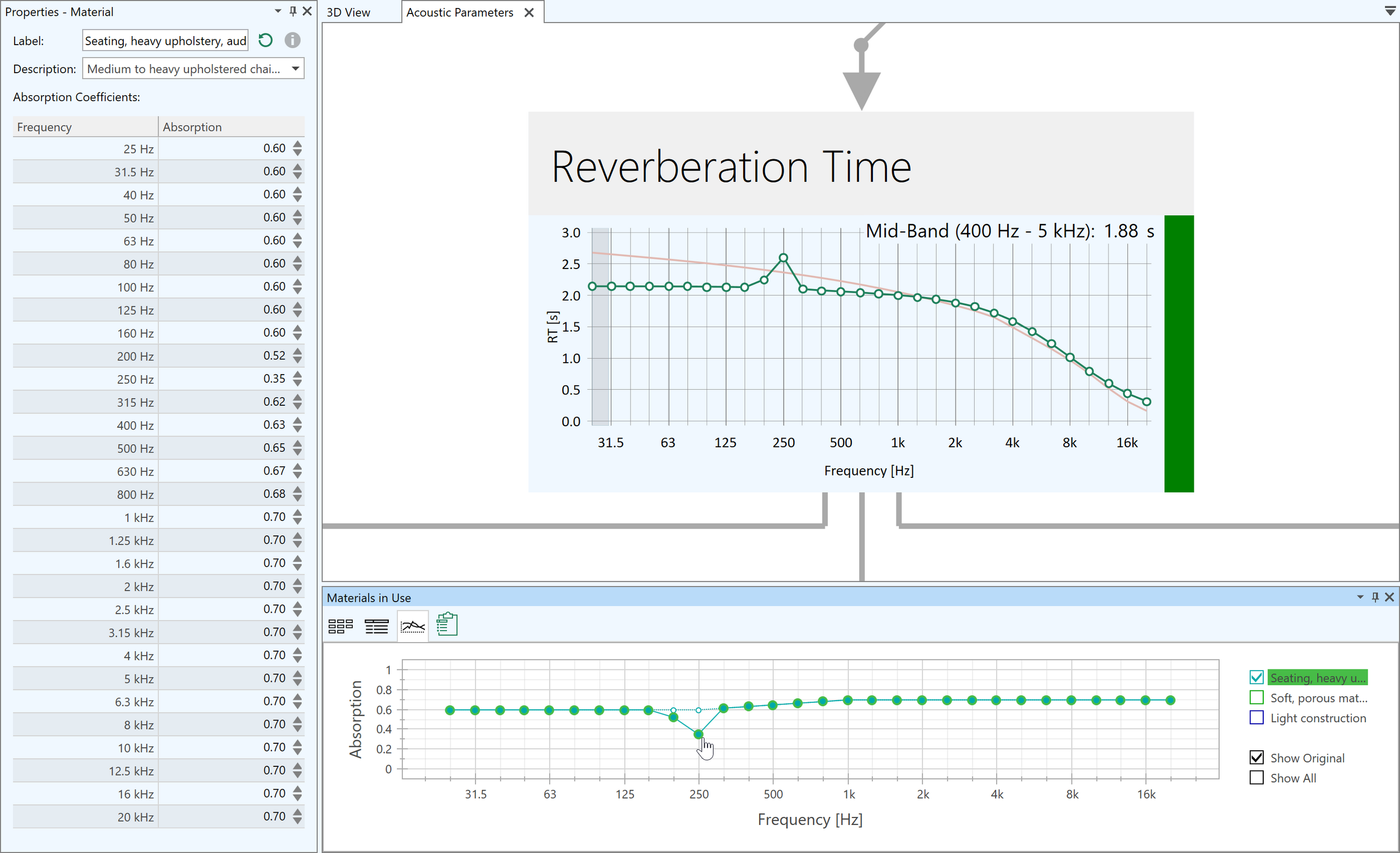
Task: Click the Label text input field
Action: pos(165,41)
